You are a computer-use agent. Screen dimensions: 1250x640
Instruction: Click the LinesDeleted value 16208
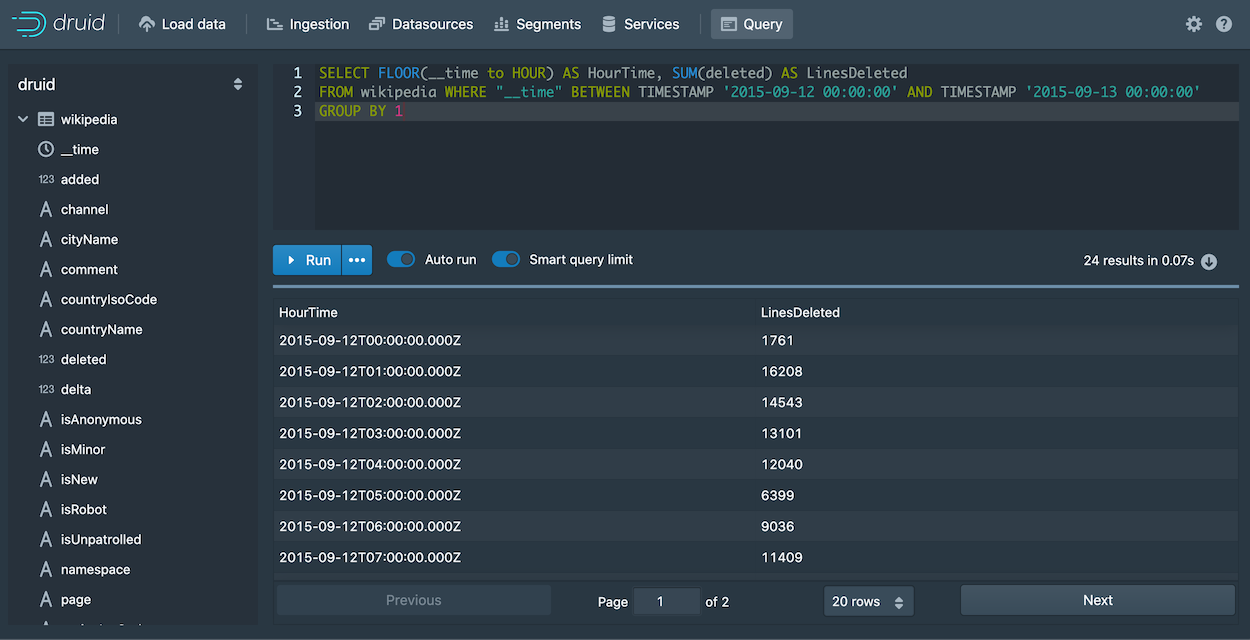coord(782,371)
